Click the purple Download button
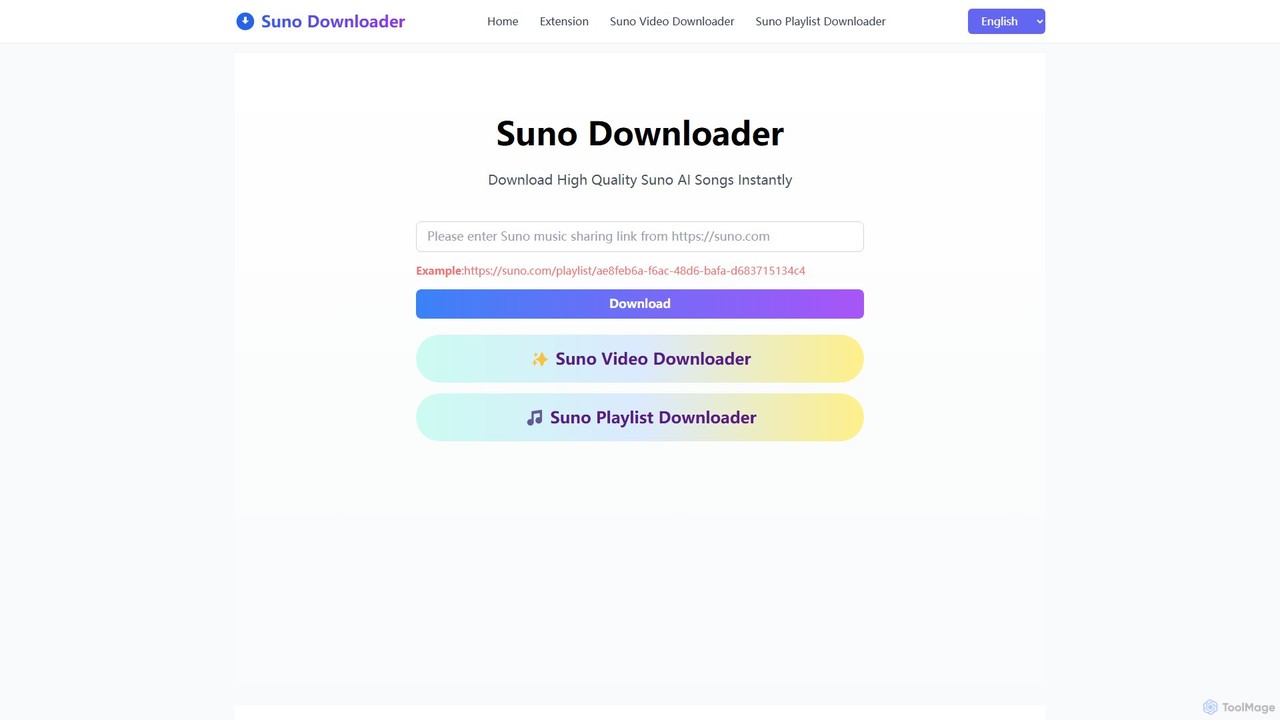Image resolution: width=1280 pixels, height=720 pixels. (x=640, y=304)
